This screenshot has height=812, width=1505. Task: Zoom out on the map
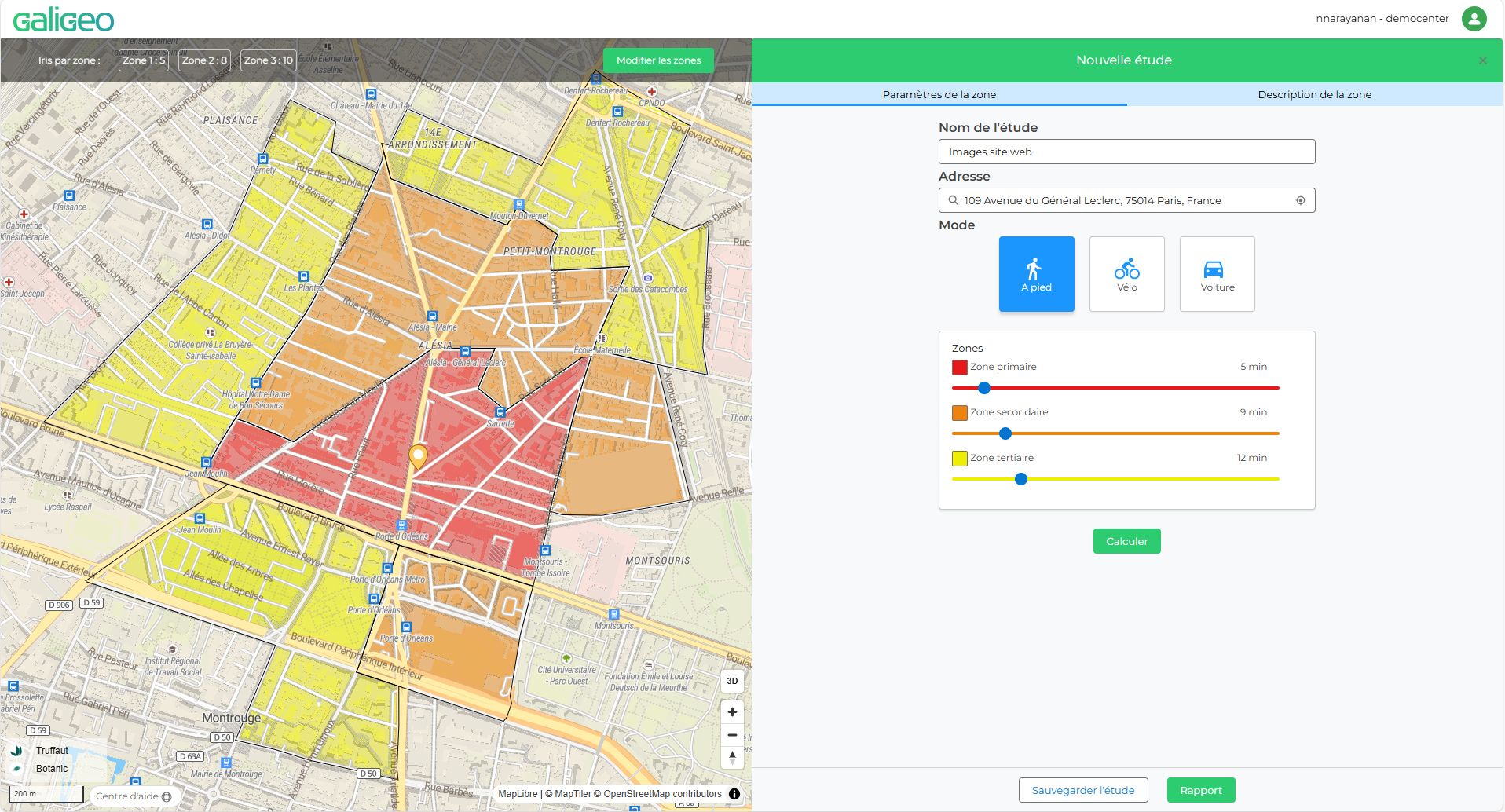732,736
